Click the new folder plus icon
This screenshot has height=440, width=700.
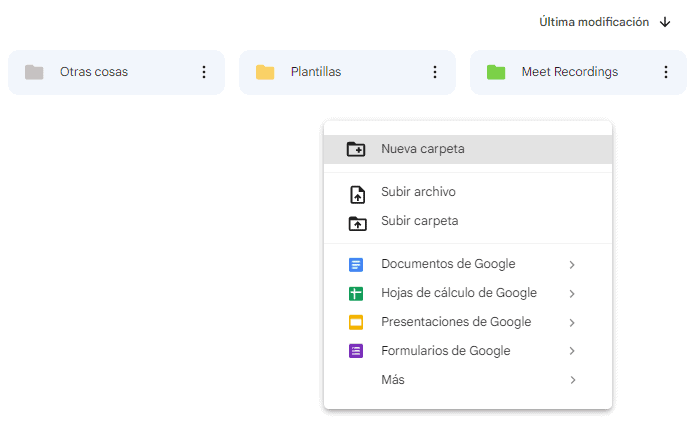356,149
